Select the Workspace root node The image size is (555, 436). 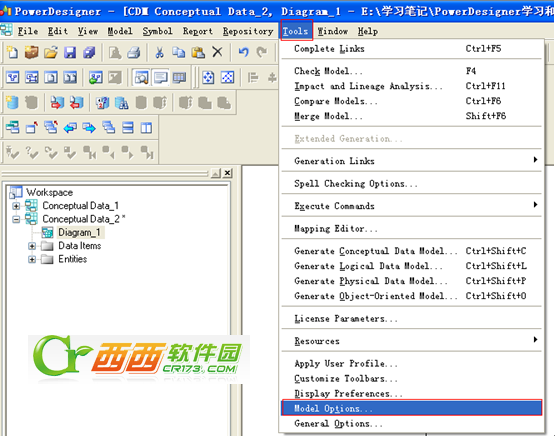point(50,192)
